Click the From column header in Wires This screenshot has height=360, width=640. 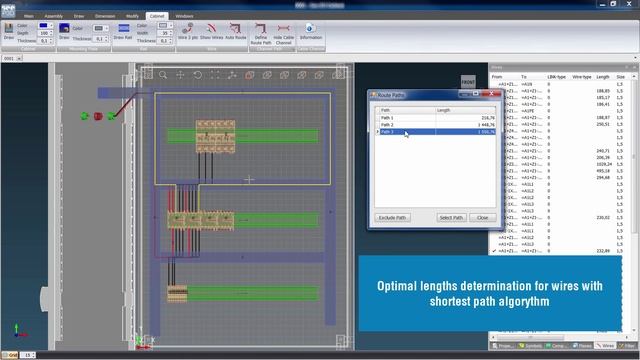[497, 77]
